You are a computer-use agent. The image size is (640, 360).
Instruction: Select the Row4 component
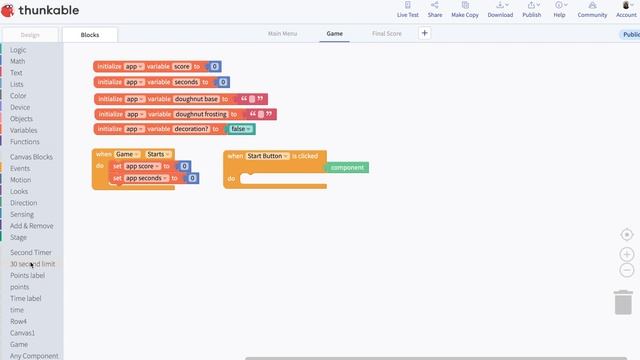coord(18,321)
